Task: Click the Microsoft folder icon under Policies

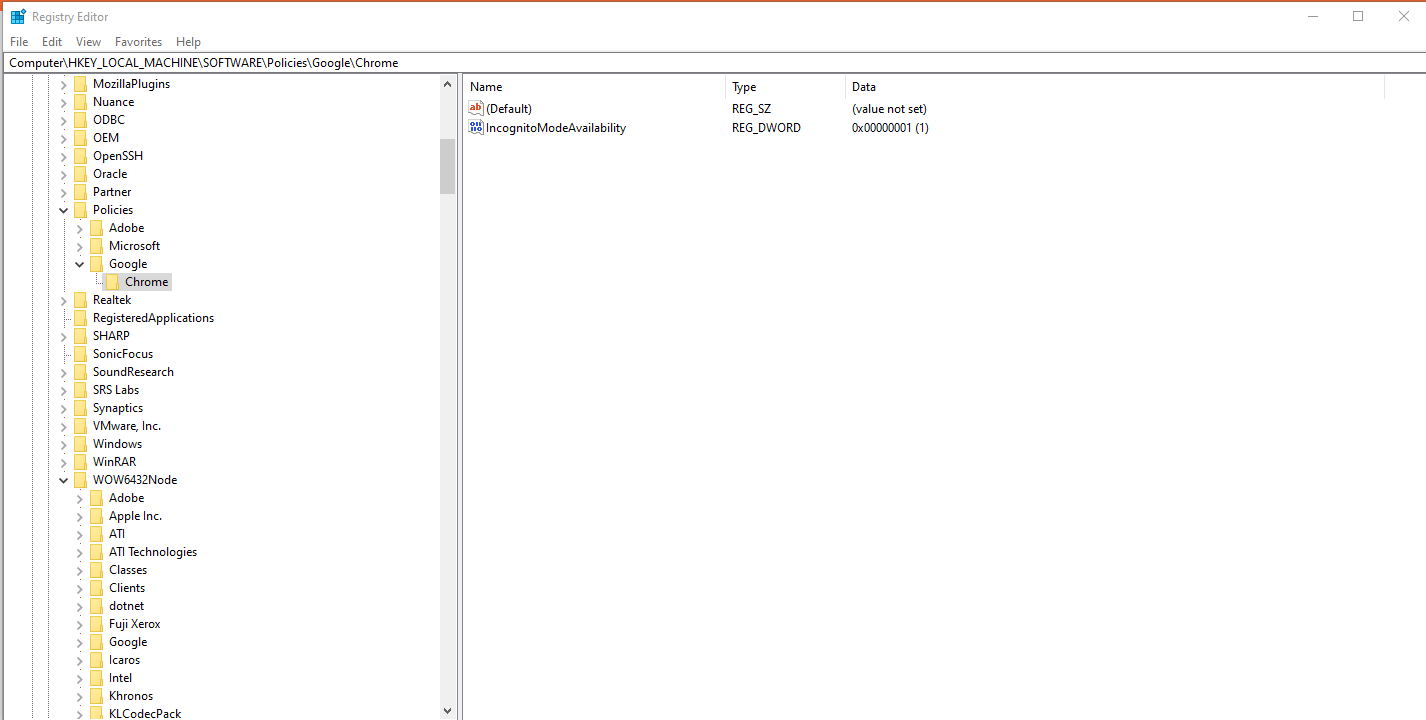Action: pyautogui.click(x=96, y=246)
